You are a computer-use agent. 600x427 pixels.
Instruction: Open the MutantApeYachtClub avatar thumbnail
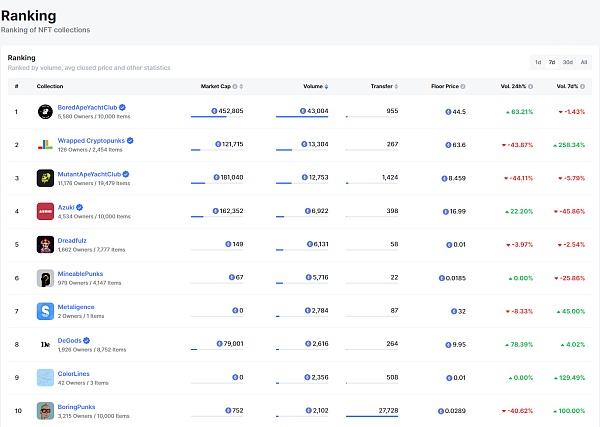(45, 178)
